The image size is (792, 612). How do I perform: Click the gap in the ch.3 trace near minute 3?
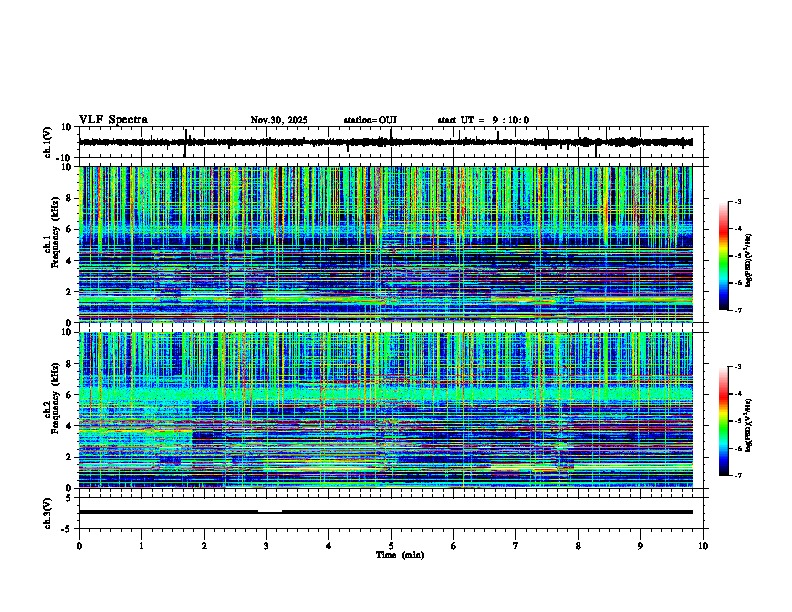click(270, 512)
